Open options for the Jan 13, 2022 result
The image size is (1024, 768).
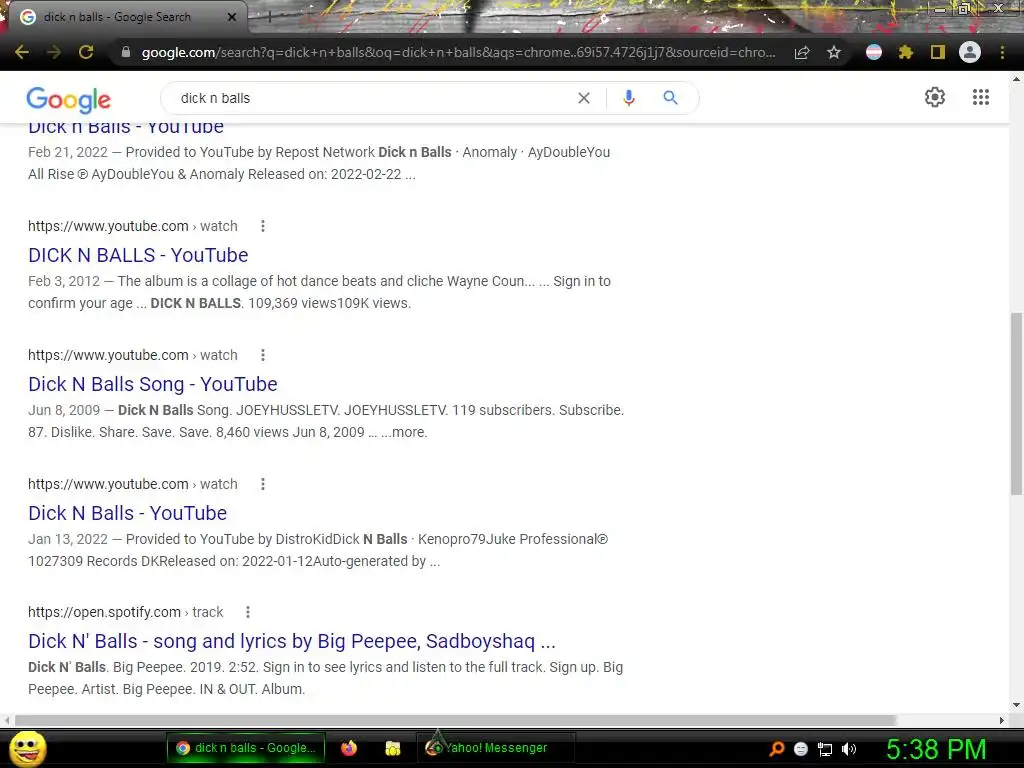pyautogui.click(x=263, y=484)
